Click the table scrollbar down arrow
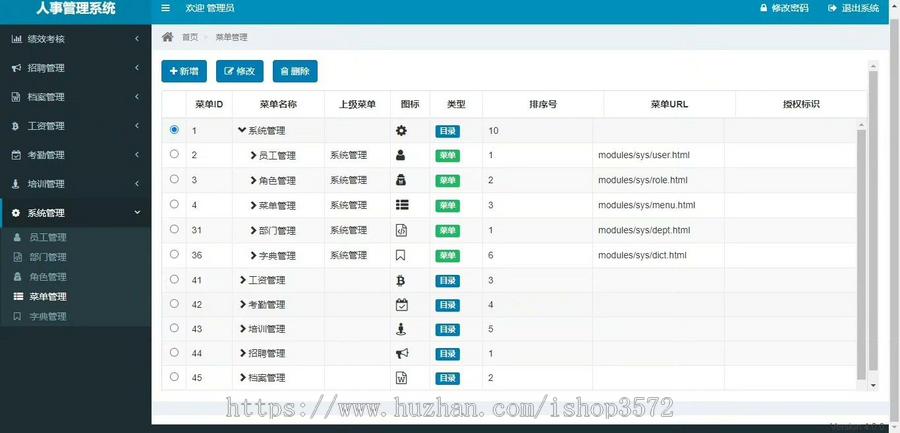Screen dimensions: 900x433 (874, 385)
